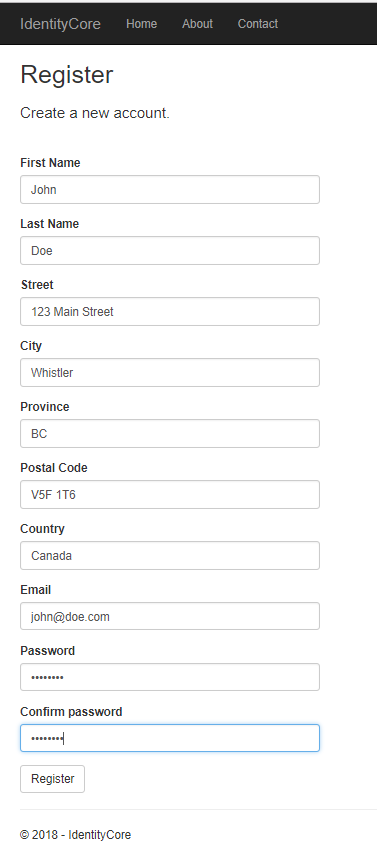Click the Postal Code label text
377x862 pixels.
point(54,468)
